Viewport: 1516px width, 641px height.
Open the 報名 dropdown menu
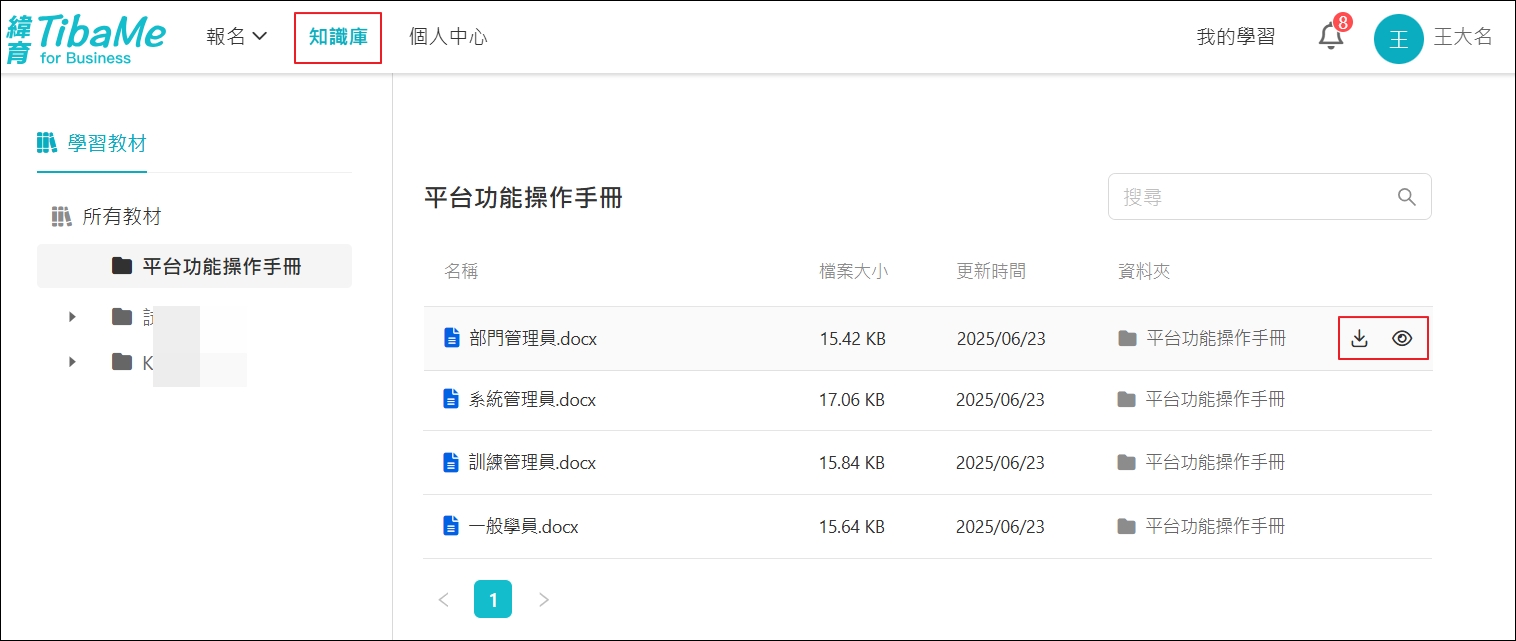tap(237, 37)
